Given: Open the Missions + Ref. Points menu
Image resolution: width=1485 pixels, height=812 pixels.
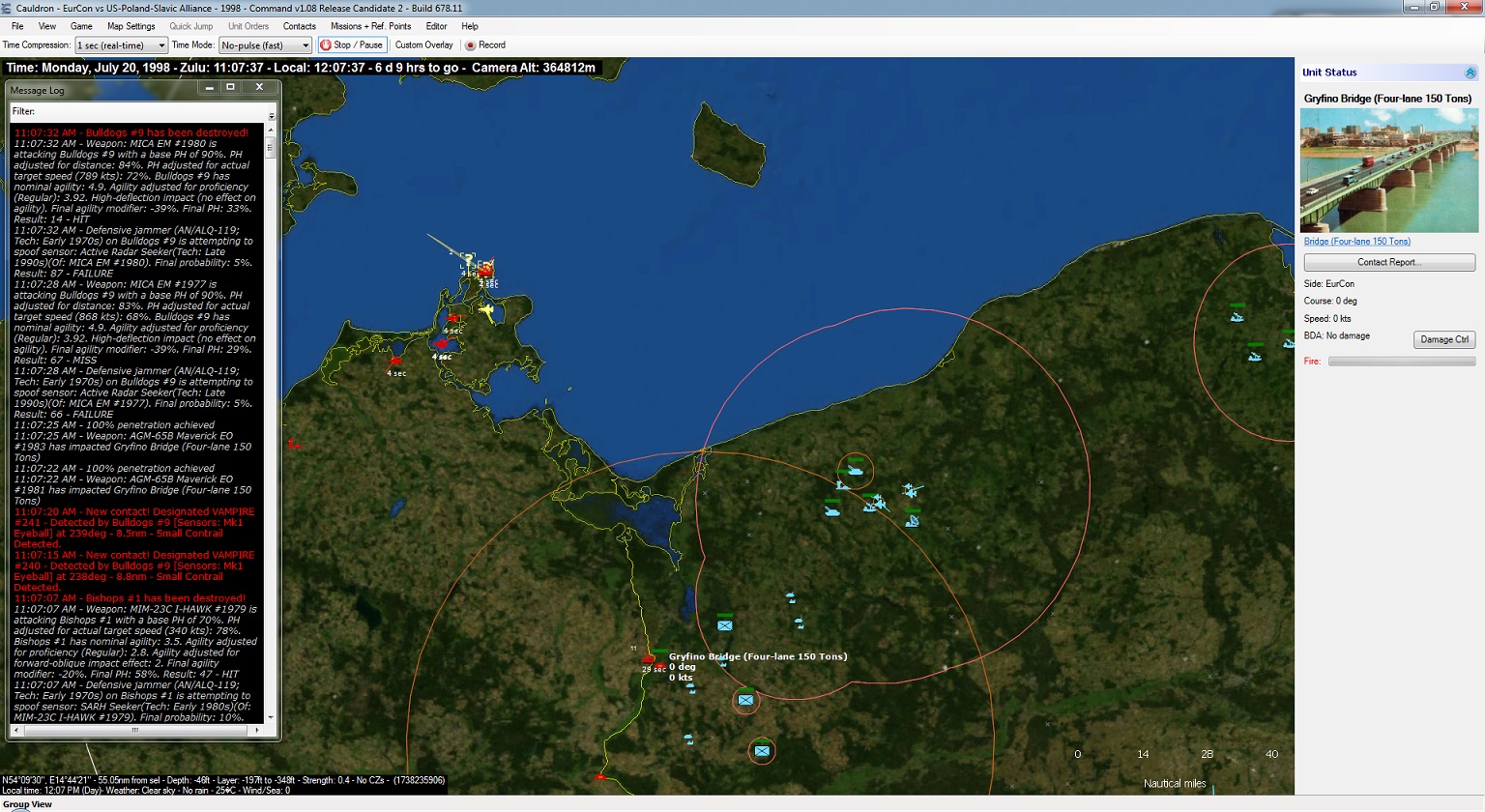Looking at the screenshot, I should (x=370, y=26).
